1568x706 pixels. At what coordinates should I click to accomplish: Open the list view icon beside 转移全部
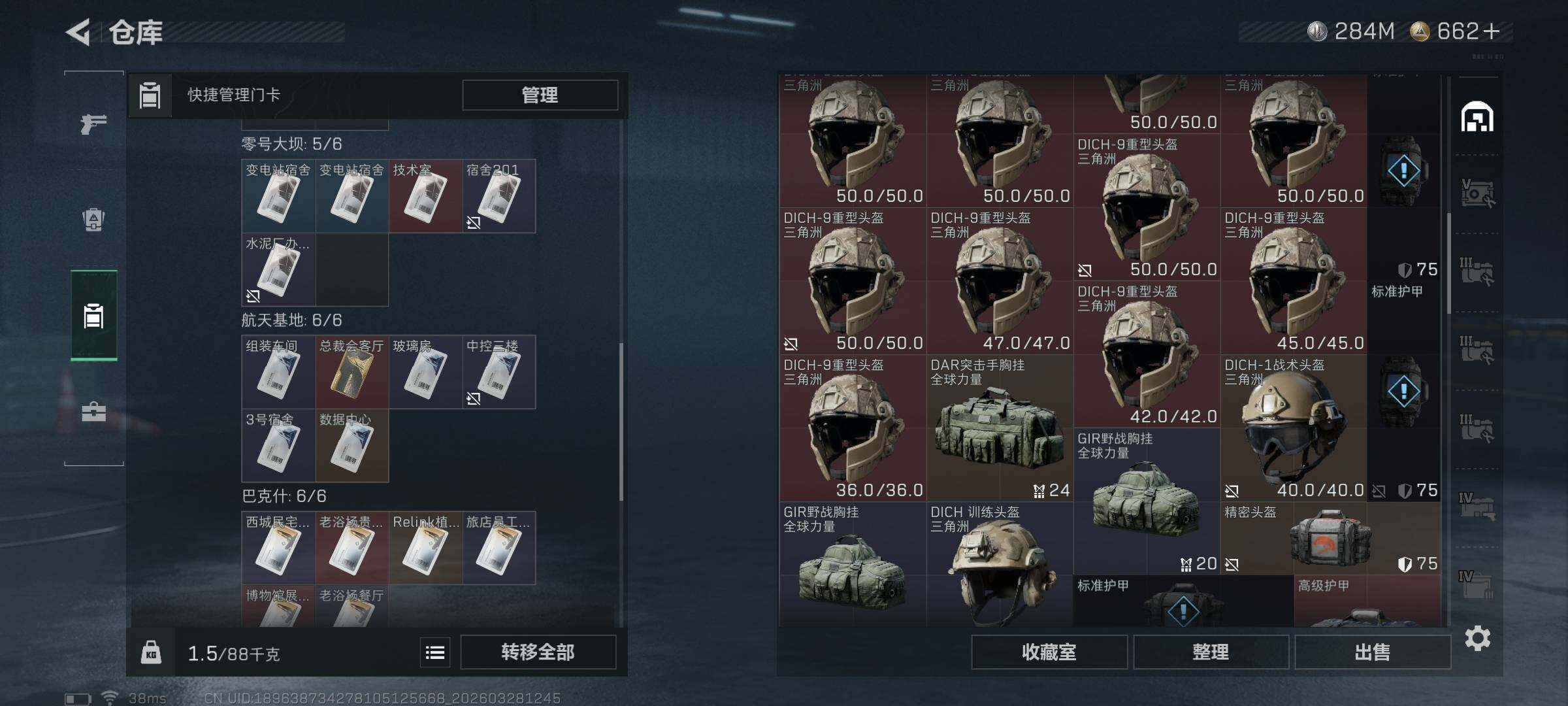[x=435, y=652]
